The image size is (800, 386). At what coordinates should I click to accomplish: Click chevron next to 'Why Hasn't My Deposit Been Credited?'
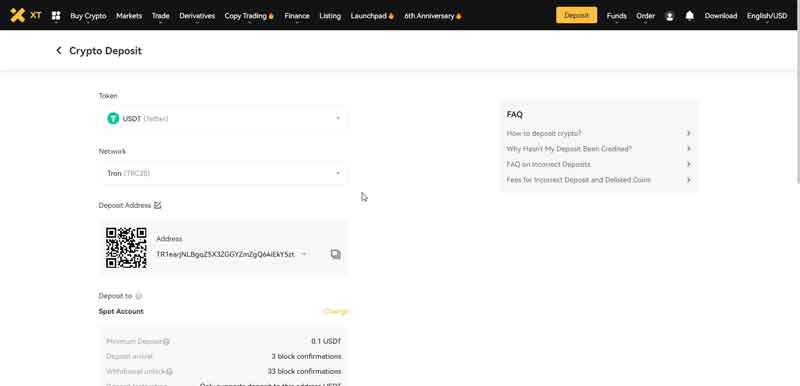(688, 149)
